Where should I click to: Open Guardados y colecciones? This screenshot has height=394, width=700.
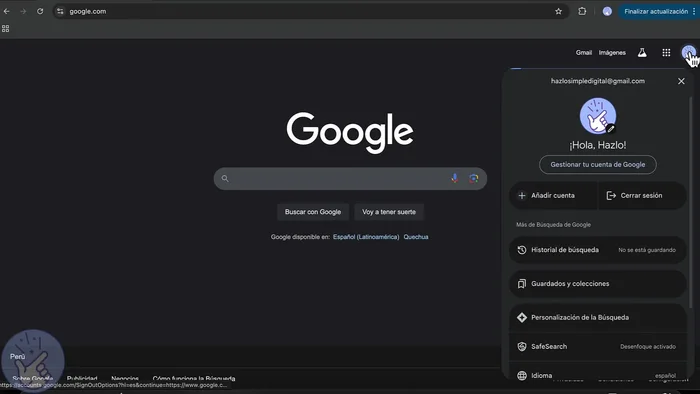pyautogui.click(x=597, y=284)
